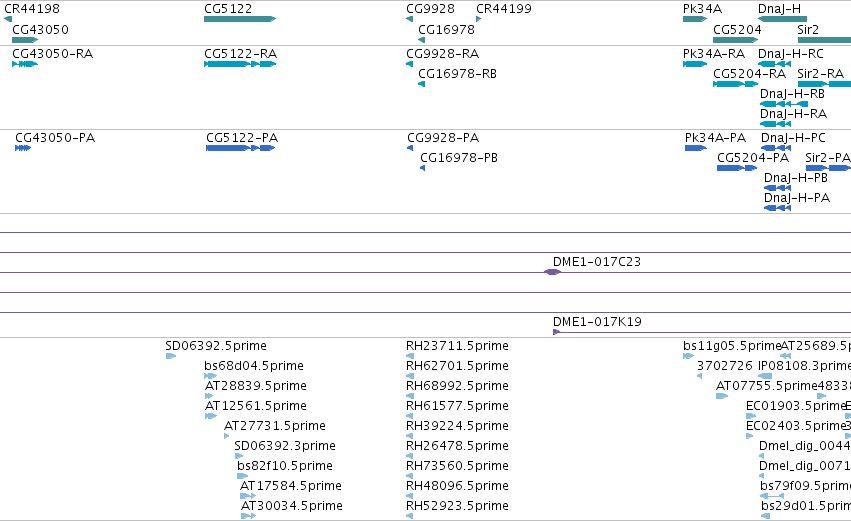The height and width of the screenshot is (521, 851).
Task: Click the teal CG5122 gene arrow glyph
Action: point(240,19)
